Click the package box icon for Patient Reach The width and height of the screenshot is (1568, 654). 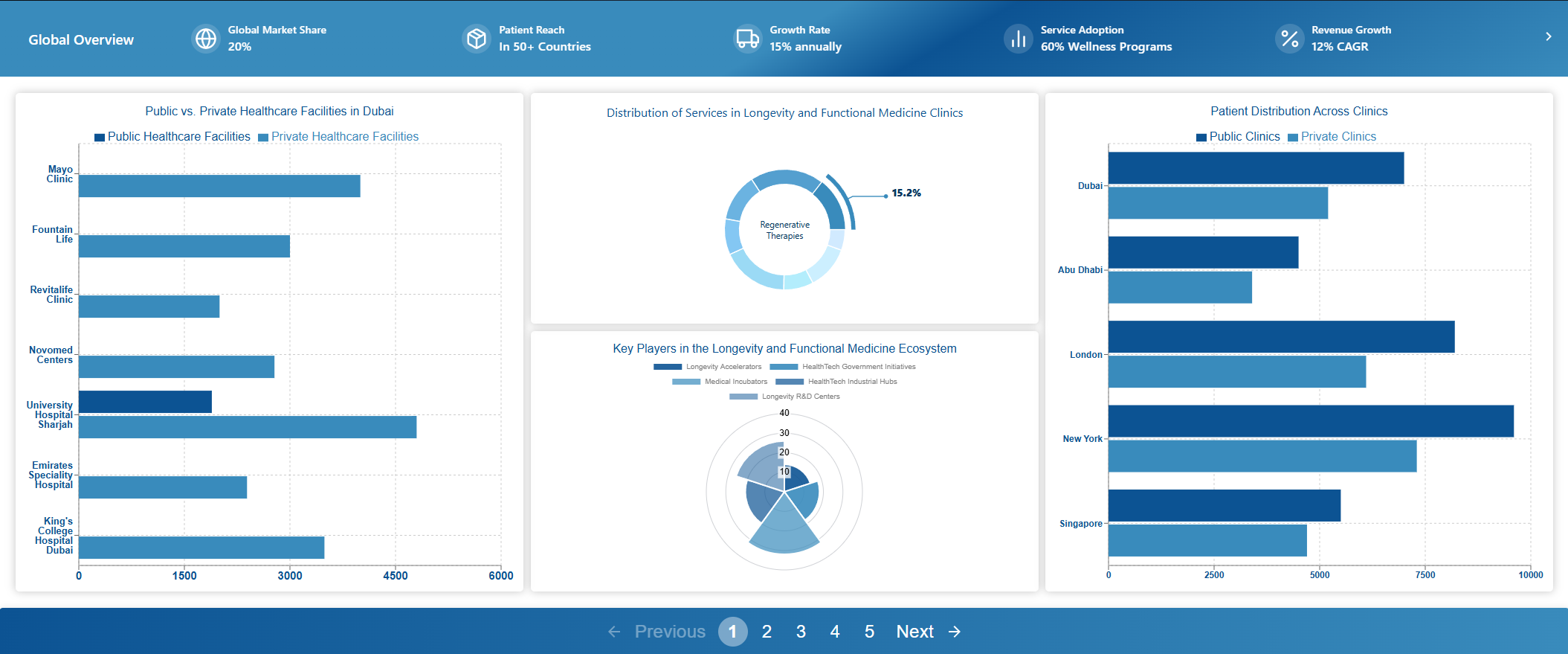(477, 39)
